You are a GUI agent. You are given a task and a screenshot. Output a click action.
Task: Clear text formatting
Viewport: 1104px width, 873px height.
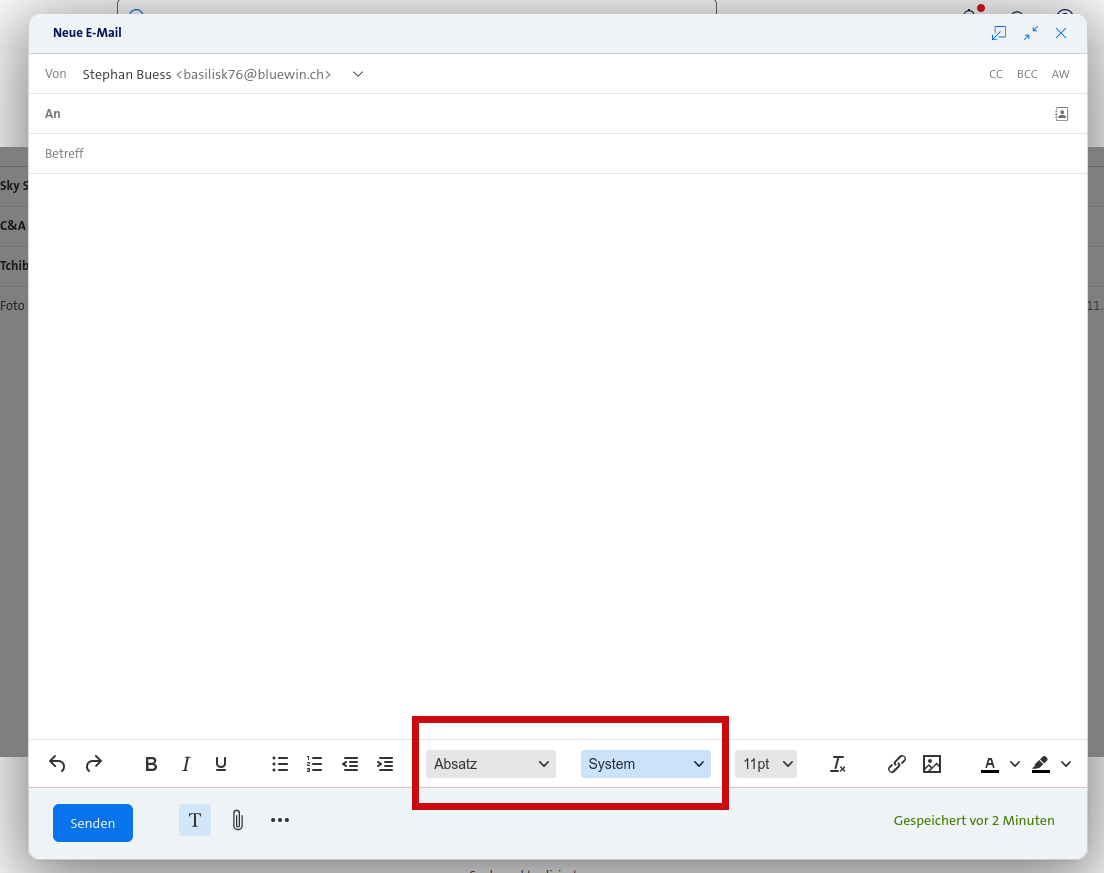tap(838, 764)
